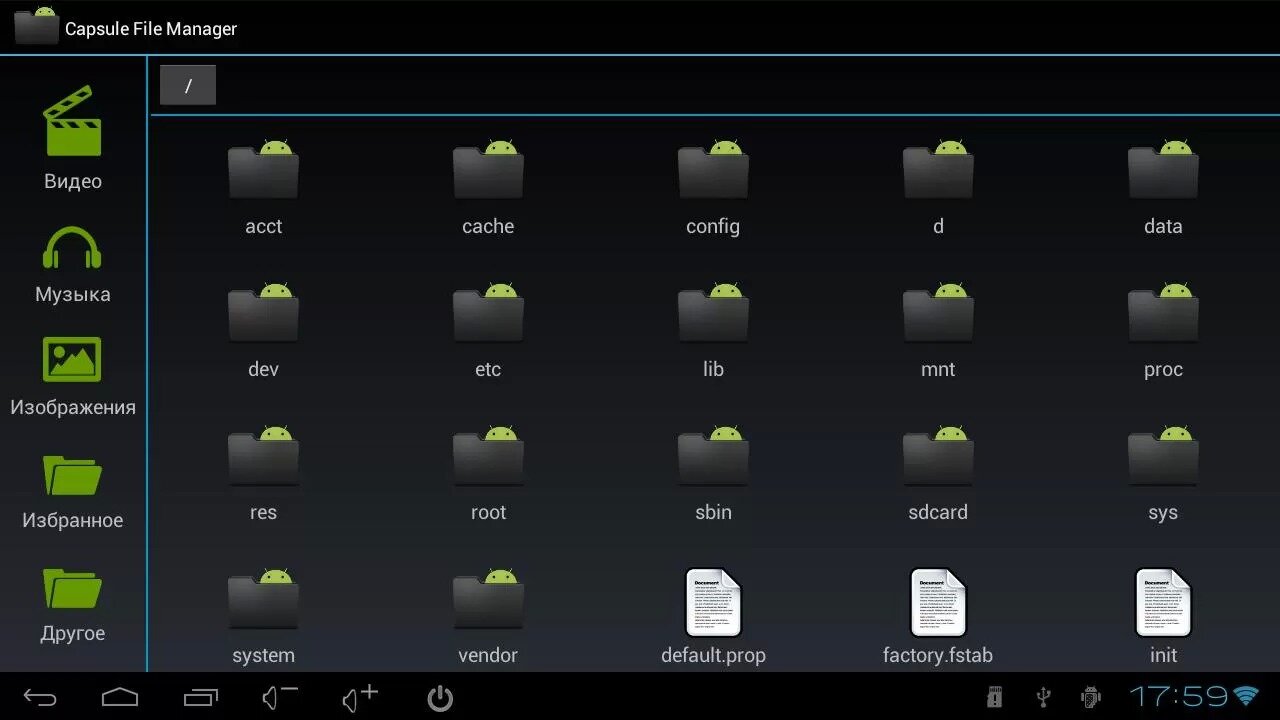Tap the Wi-Fi status icon

tap(1246, 696)
